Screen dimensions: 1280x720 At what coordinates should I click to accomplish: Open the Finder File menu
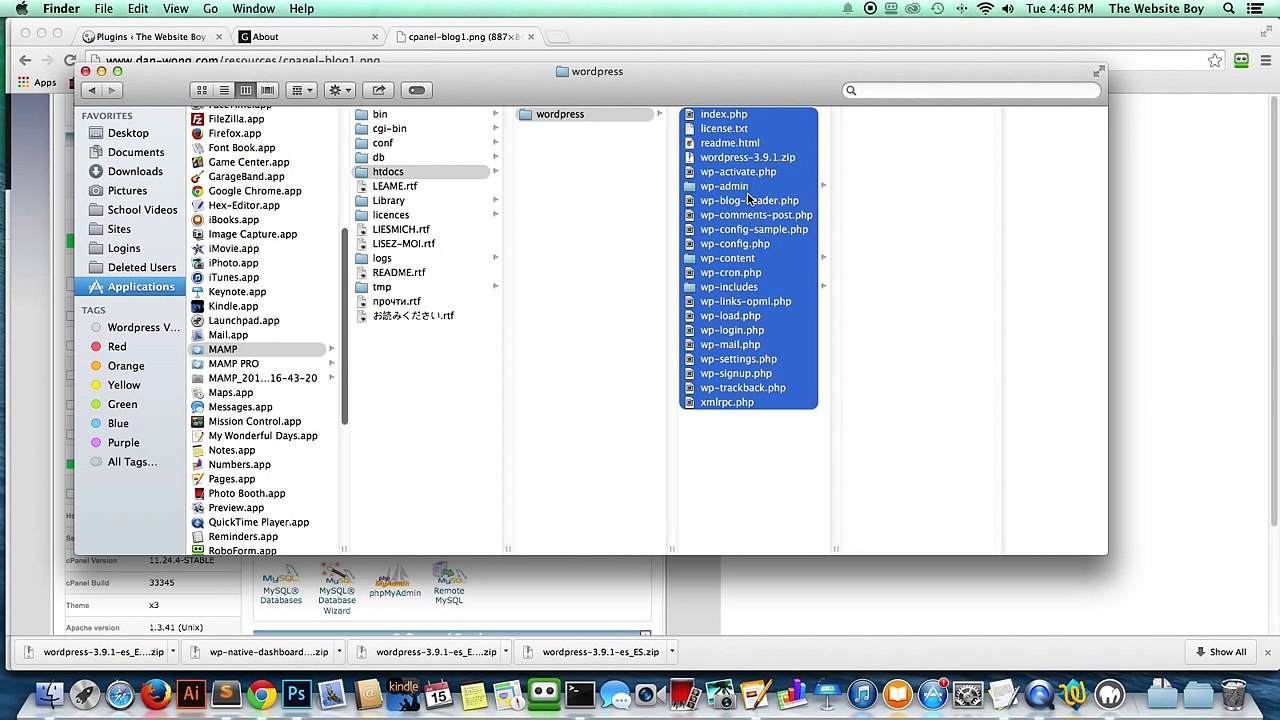pyautogui.click(x=103, y=9)
